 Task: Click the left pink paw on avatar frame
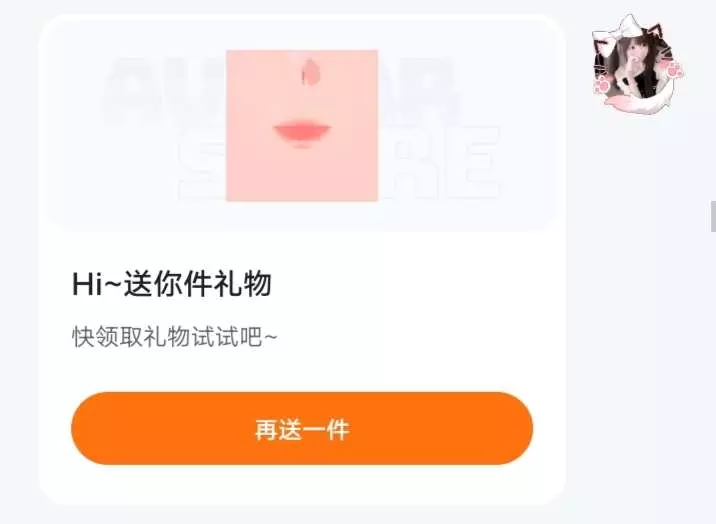click(x=601, y=85)
